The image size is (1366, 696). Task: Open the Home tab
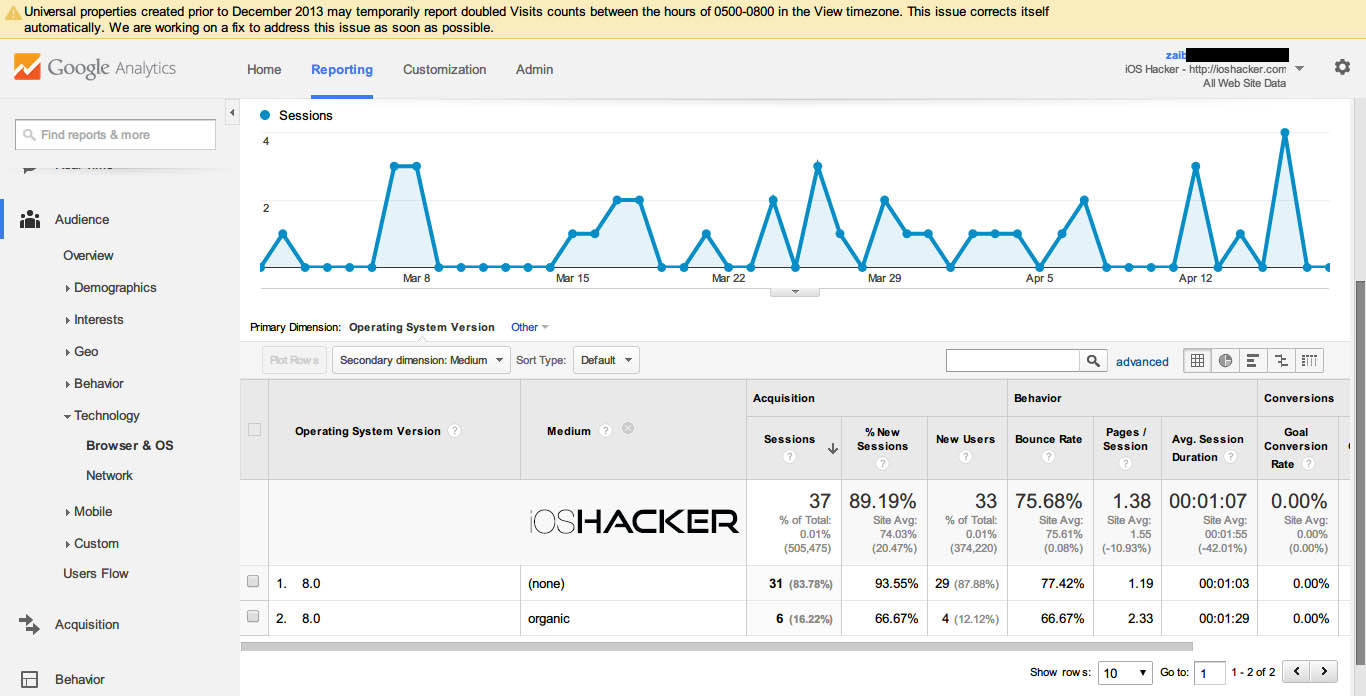tap(264, 69)
